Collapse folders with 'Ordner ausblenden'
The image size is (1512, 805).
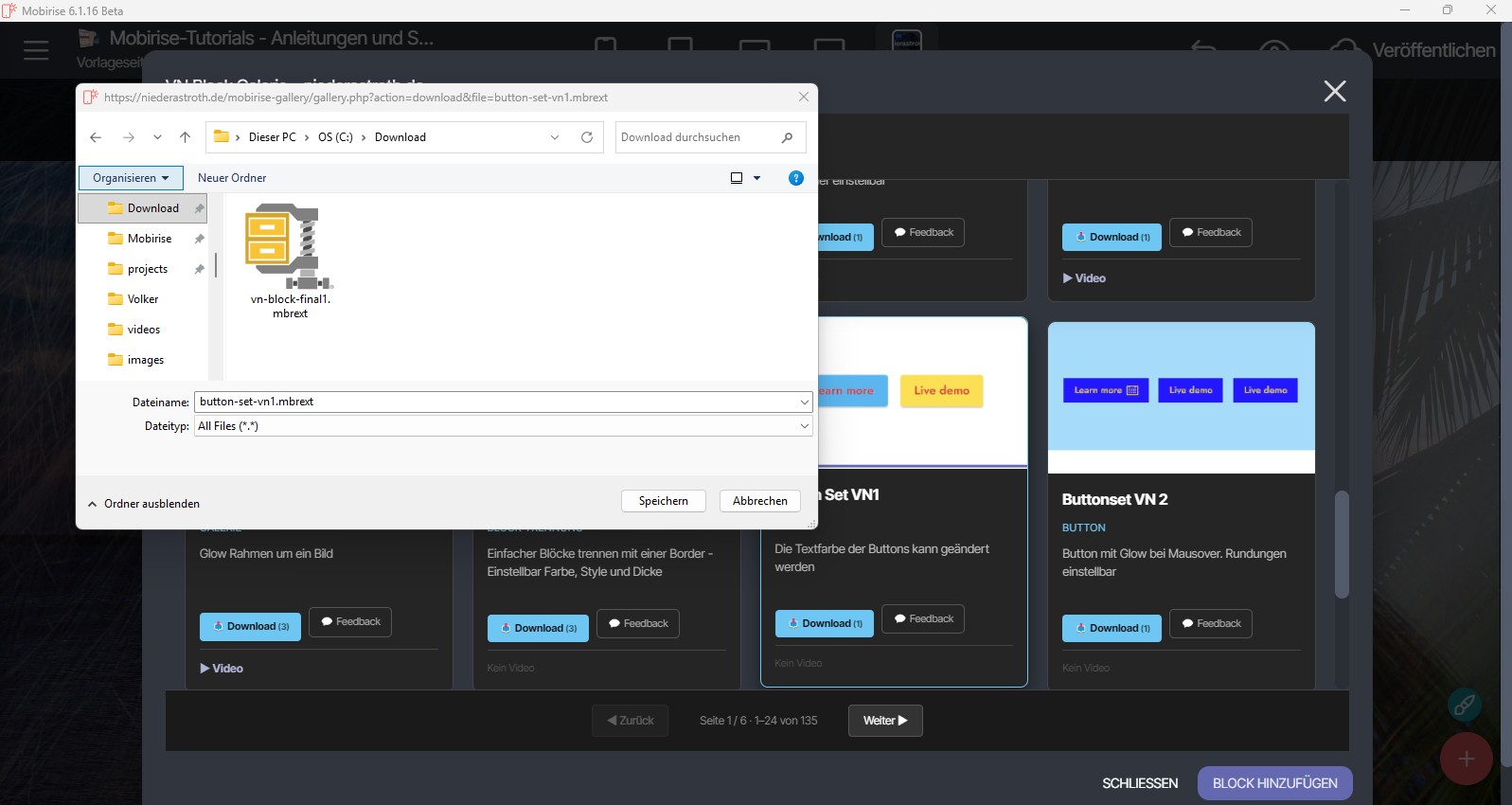144,504
